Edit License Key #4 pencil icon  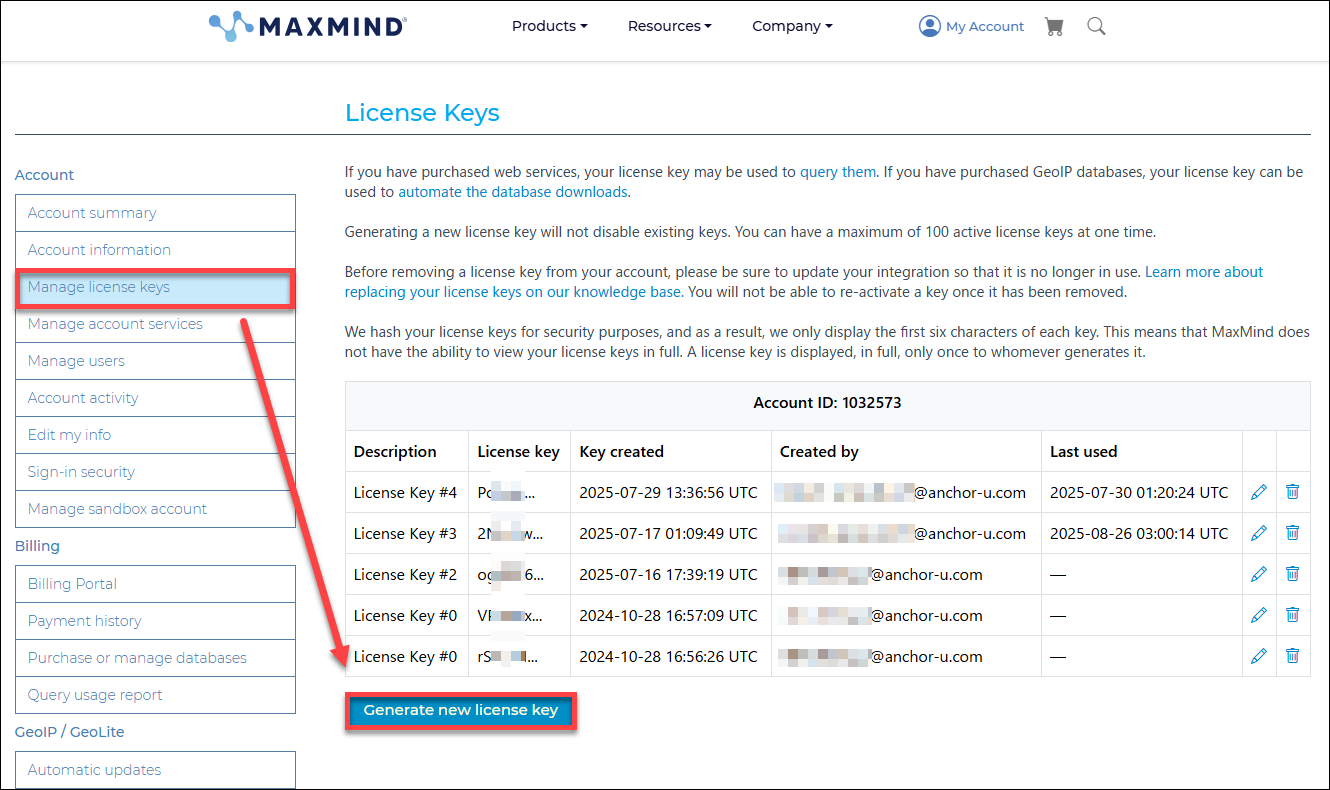point(1259,492)
